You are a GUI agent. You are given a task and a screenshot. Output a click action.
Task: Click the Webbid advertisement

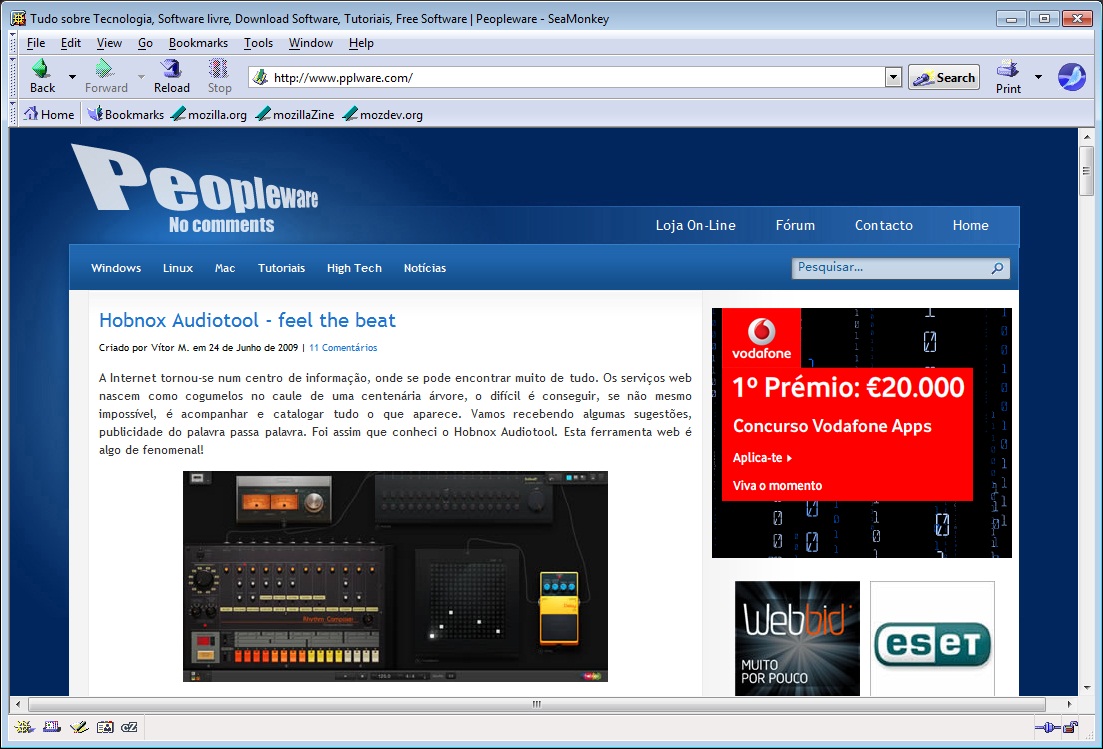797,638
